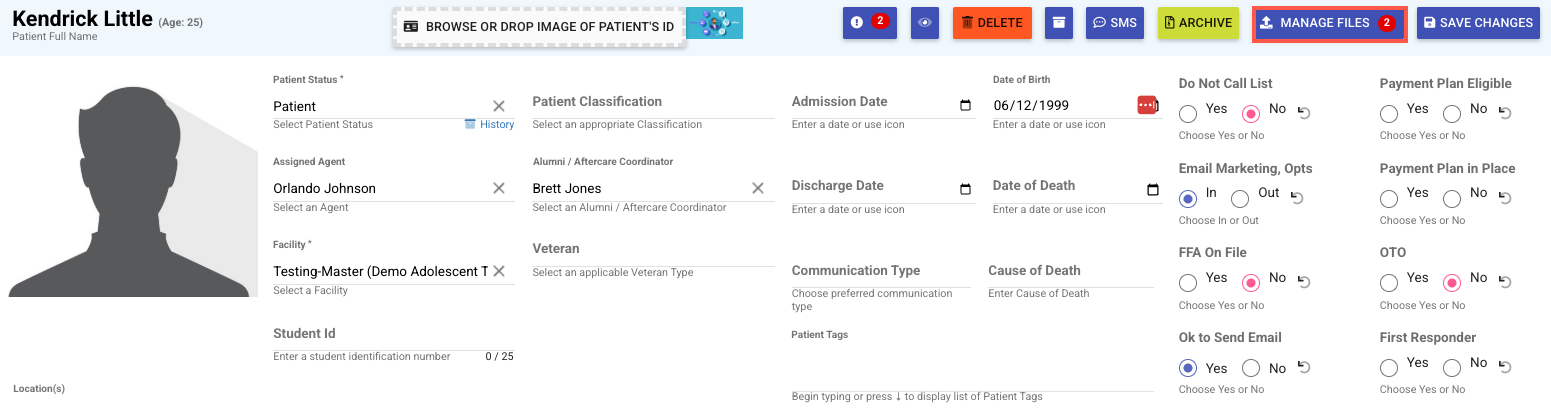Click the red icon in Date of Birth field

click(1146, 105)
